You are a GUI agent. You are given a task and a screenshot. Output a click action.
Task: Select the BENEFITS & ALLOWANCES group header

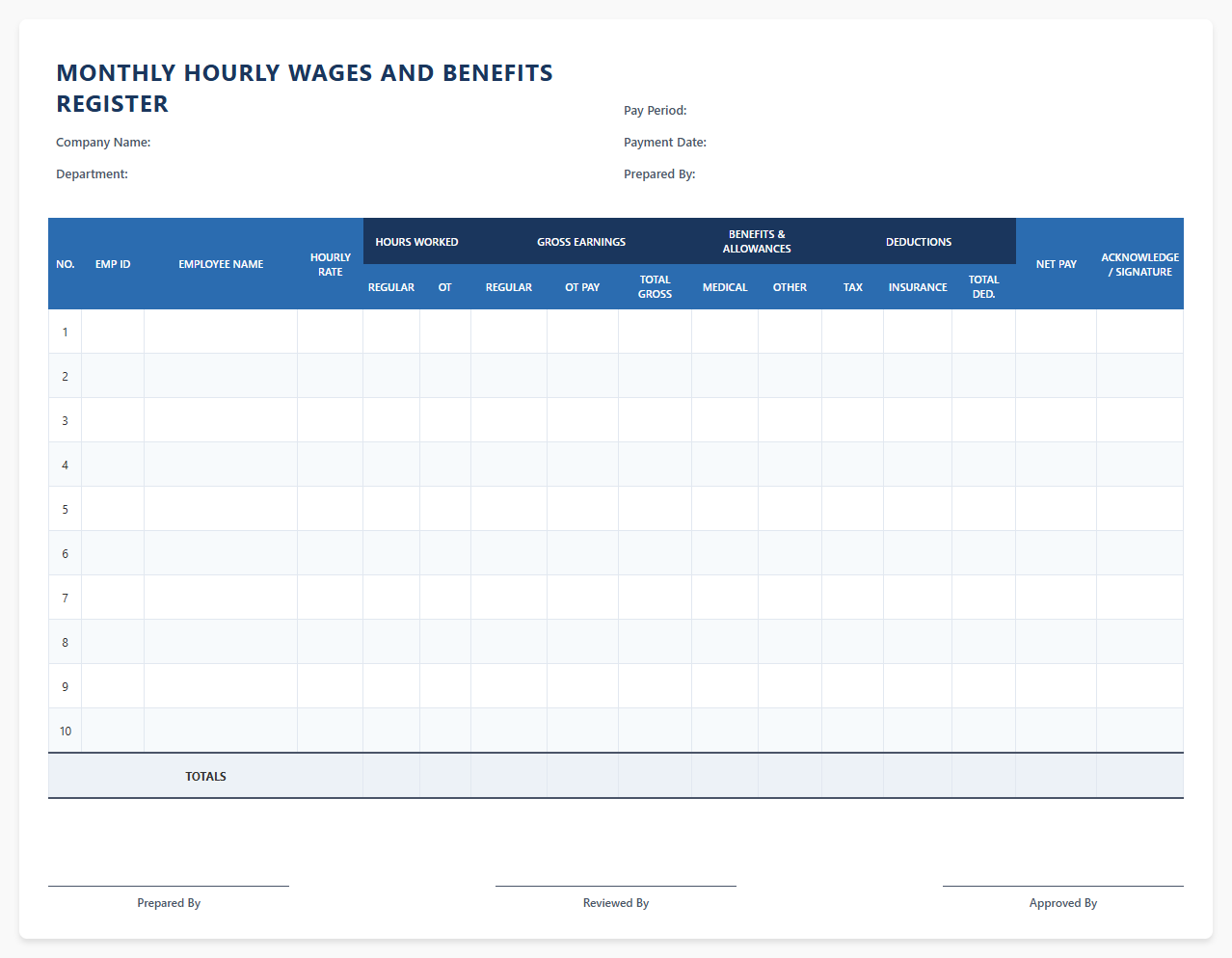pyautogui.click(x=757, y=242)
